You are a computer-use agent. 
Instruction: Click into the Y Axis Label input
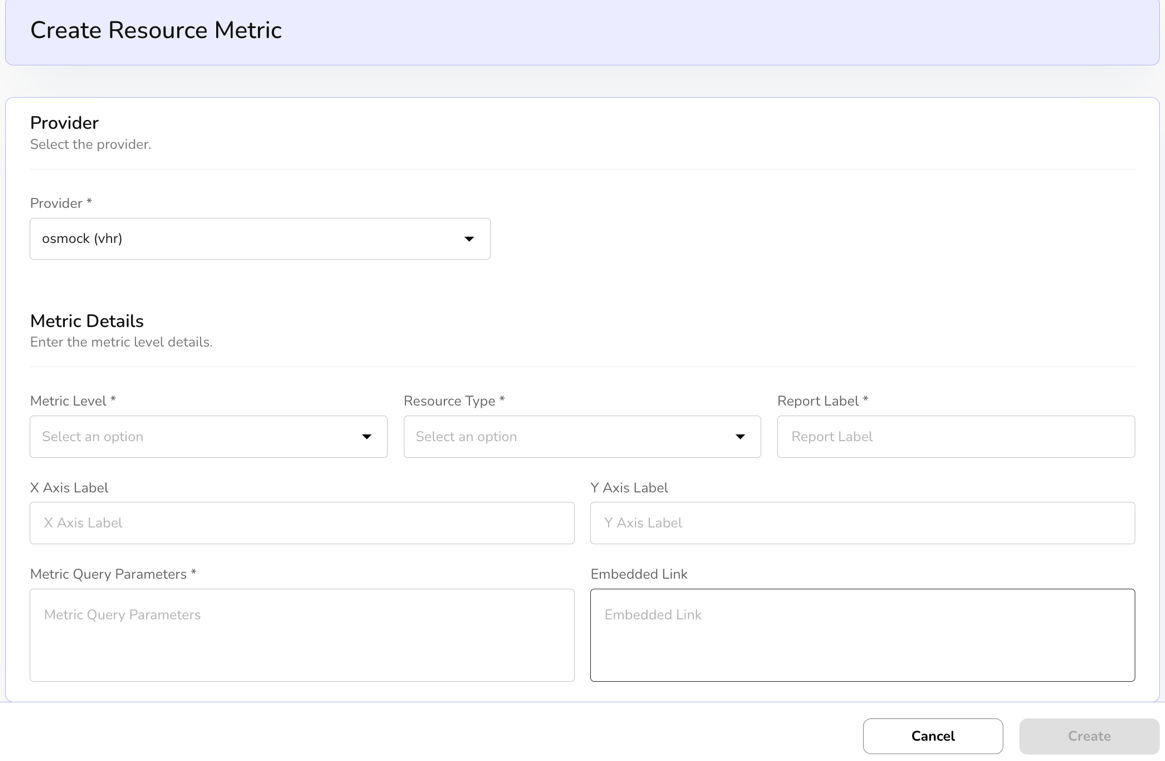862,523
